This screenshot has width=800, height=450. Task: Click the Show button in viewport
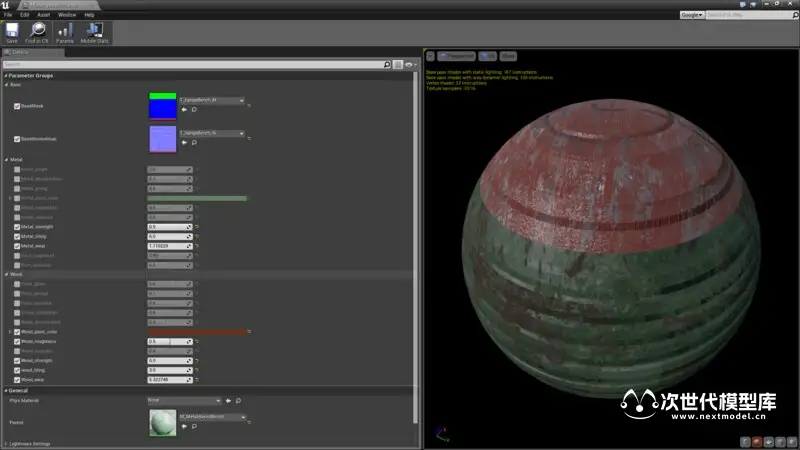point(508,56)
